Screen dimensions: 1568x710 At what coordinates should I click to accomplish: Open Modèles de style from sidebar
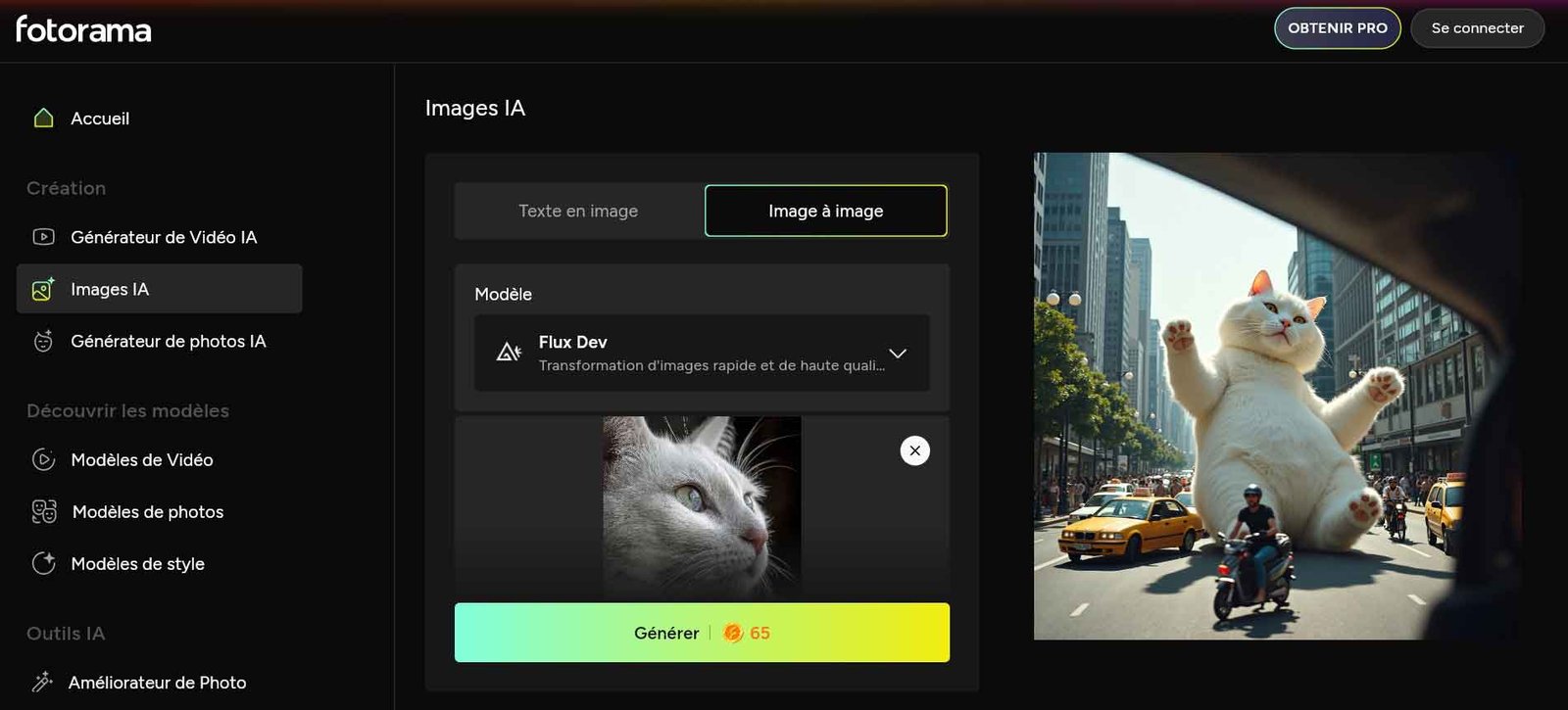click(137, 564)
